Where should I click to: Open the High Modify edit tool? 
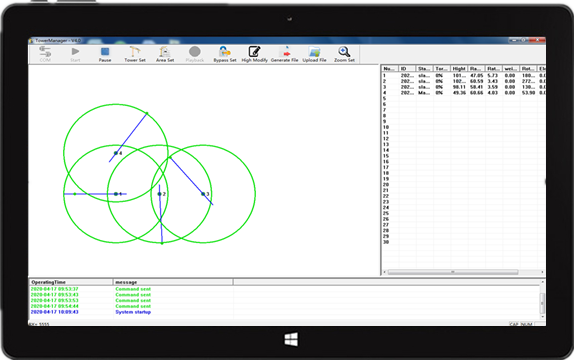[254, 54]
